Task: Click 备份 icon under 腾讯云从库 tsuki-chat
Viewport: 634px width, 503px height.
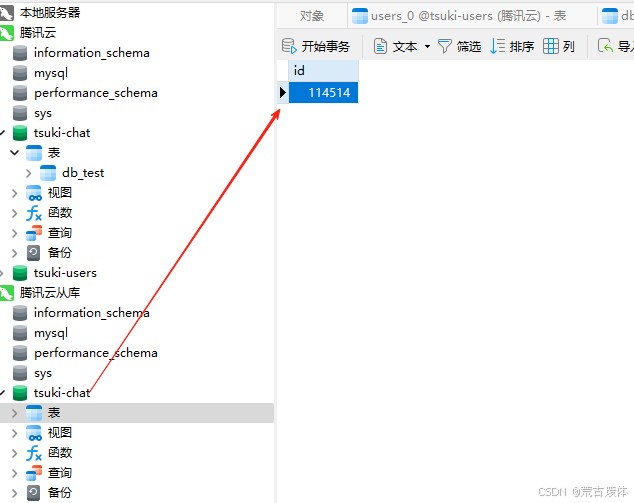Action: 34,492
